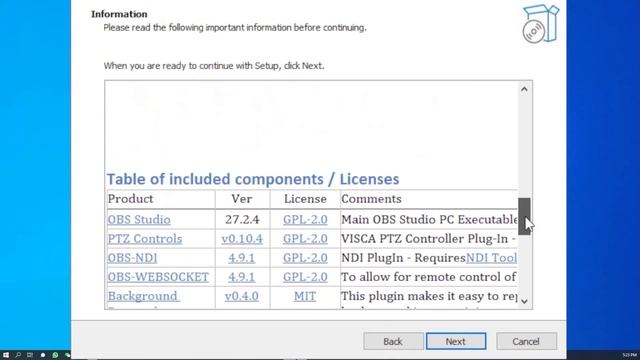Screen dimensions: 640x360
Task: Cancel the setup wizard
Action: tap(526, 341)
